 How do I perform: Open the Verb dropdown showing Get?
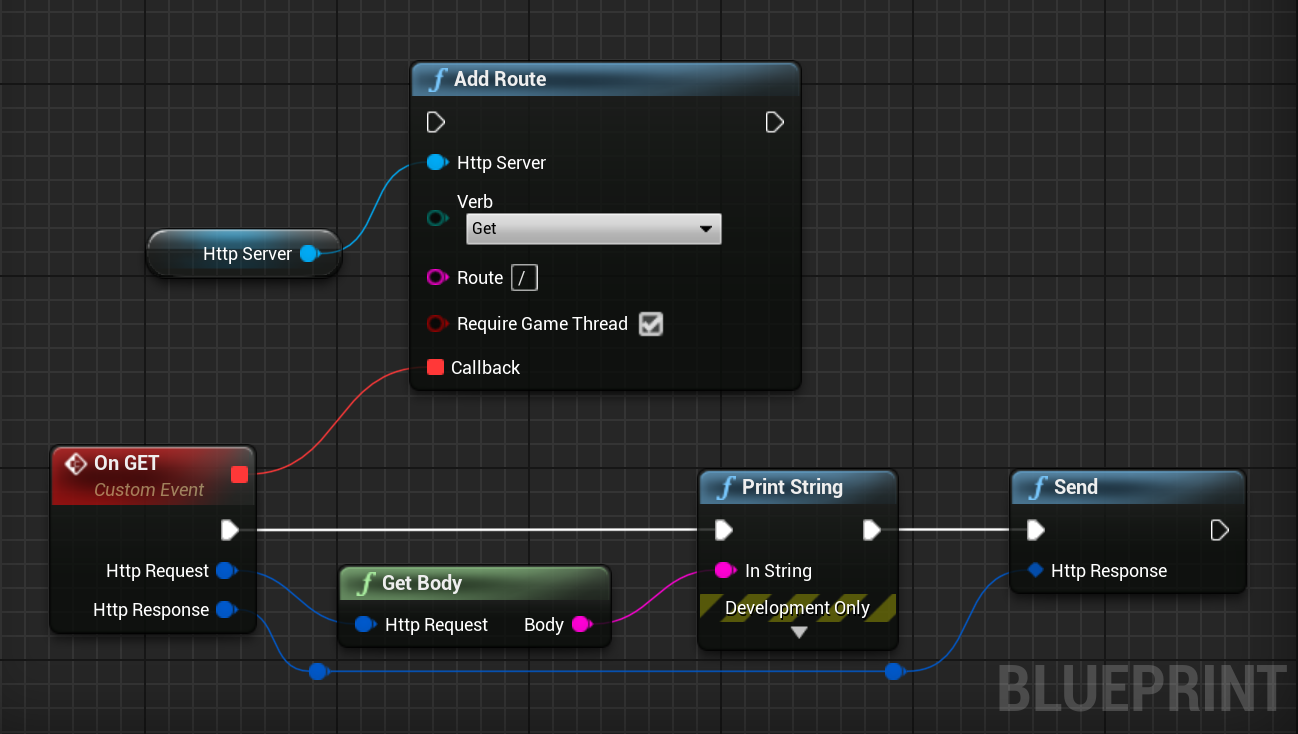point(594,229)
